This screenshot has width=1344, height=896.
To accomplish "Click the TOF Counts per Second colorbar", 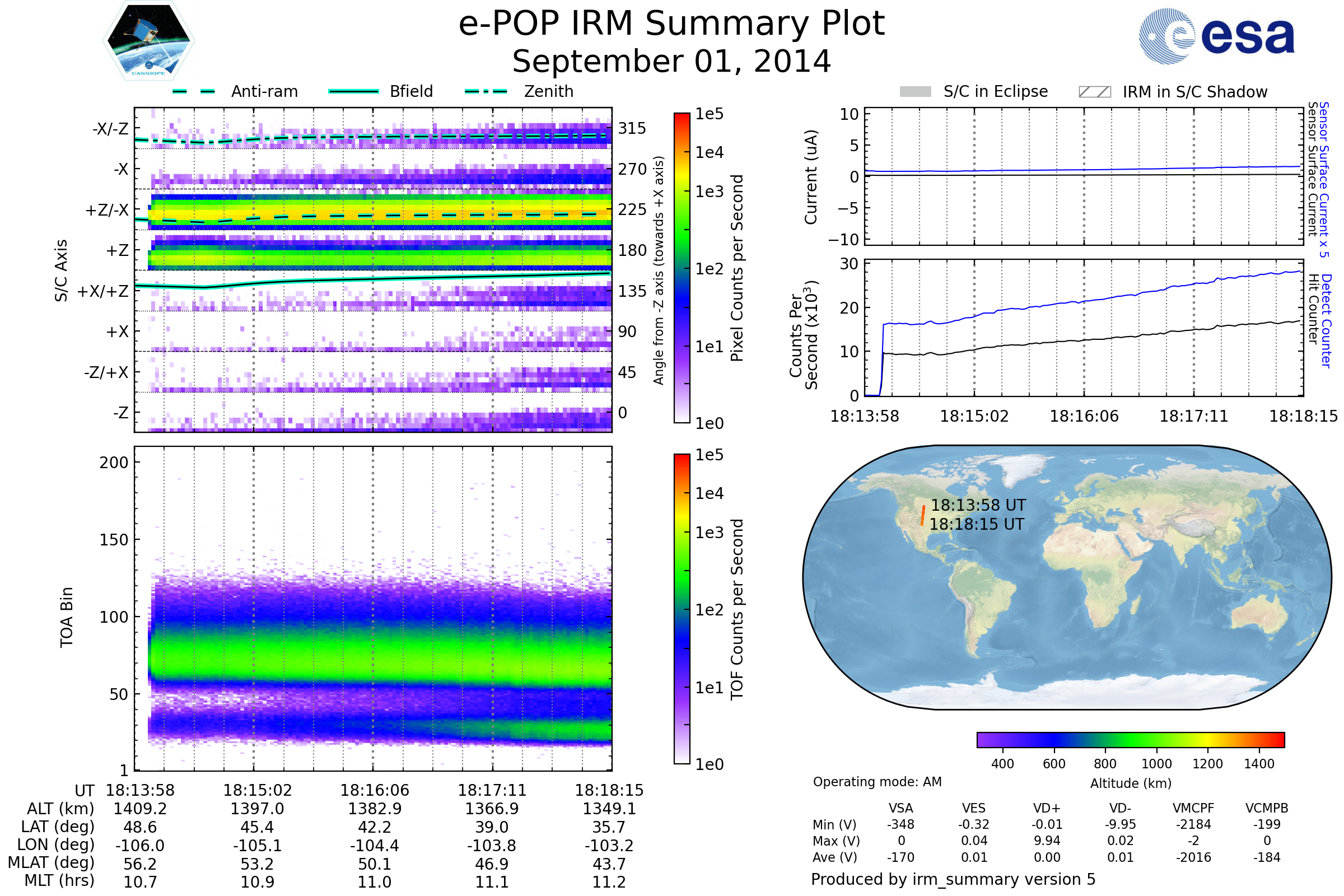I will click(x=682, y=609).
